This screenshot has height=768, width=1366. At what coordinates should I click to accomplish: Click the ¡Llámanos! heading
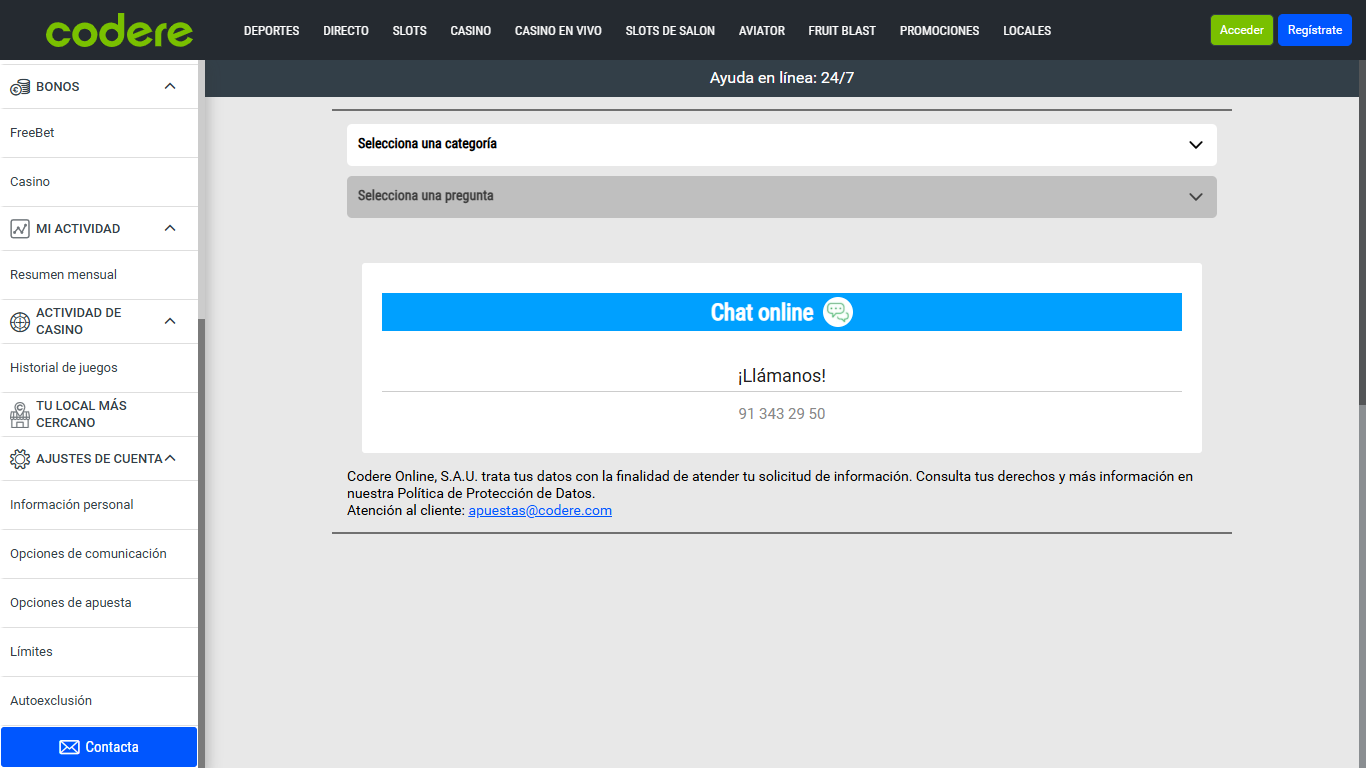click(782, 376)
